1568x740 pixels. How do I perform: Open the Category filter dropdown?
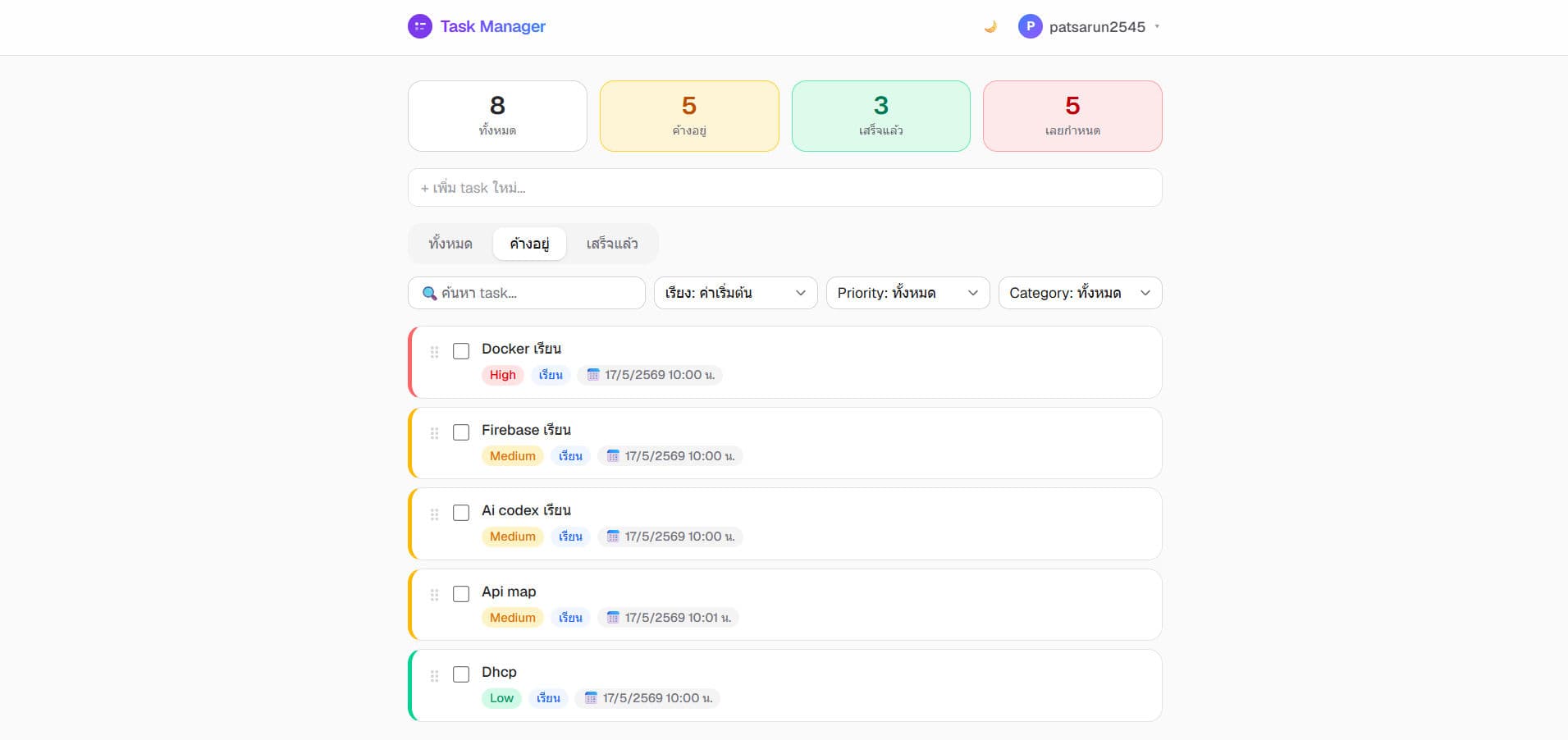(1080, 293)
